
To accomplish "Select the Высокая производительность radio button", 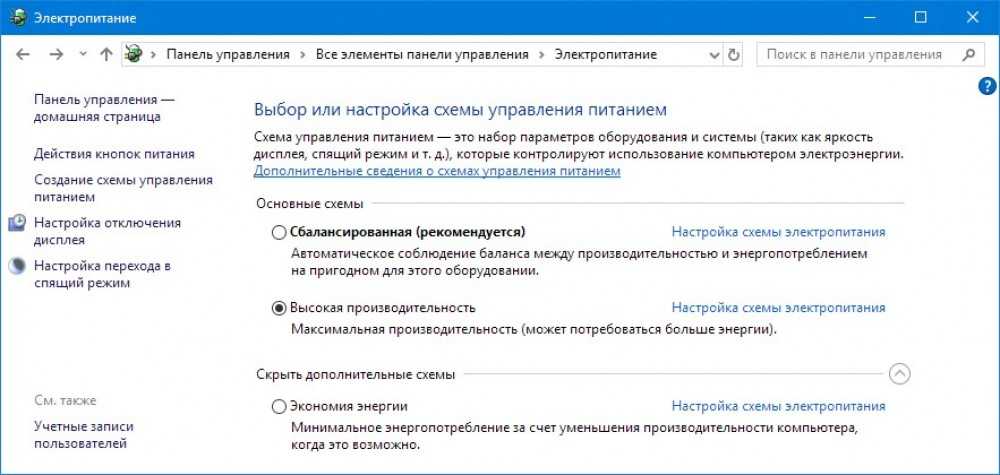I will coord(279,307).
